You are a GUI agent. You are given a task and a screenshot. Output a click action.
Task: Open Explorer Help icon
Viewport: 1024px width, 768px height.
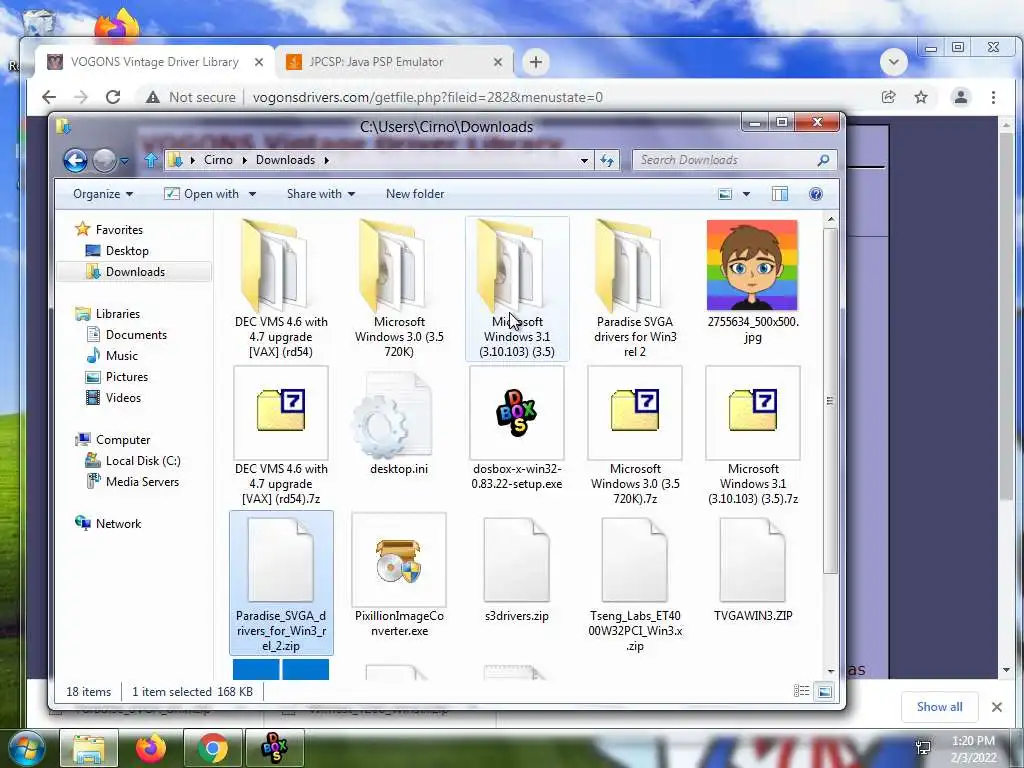816,194
